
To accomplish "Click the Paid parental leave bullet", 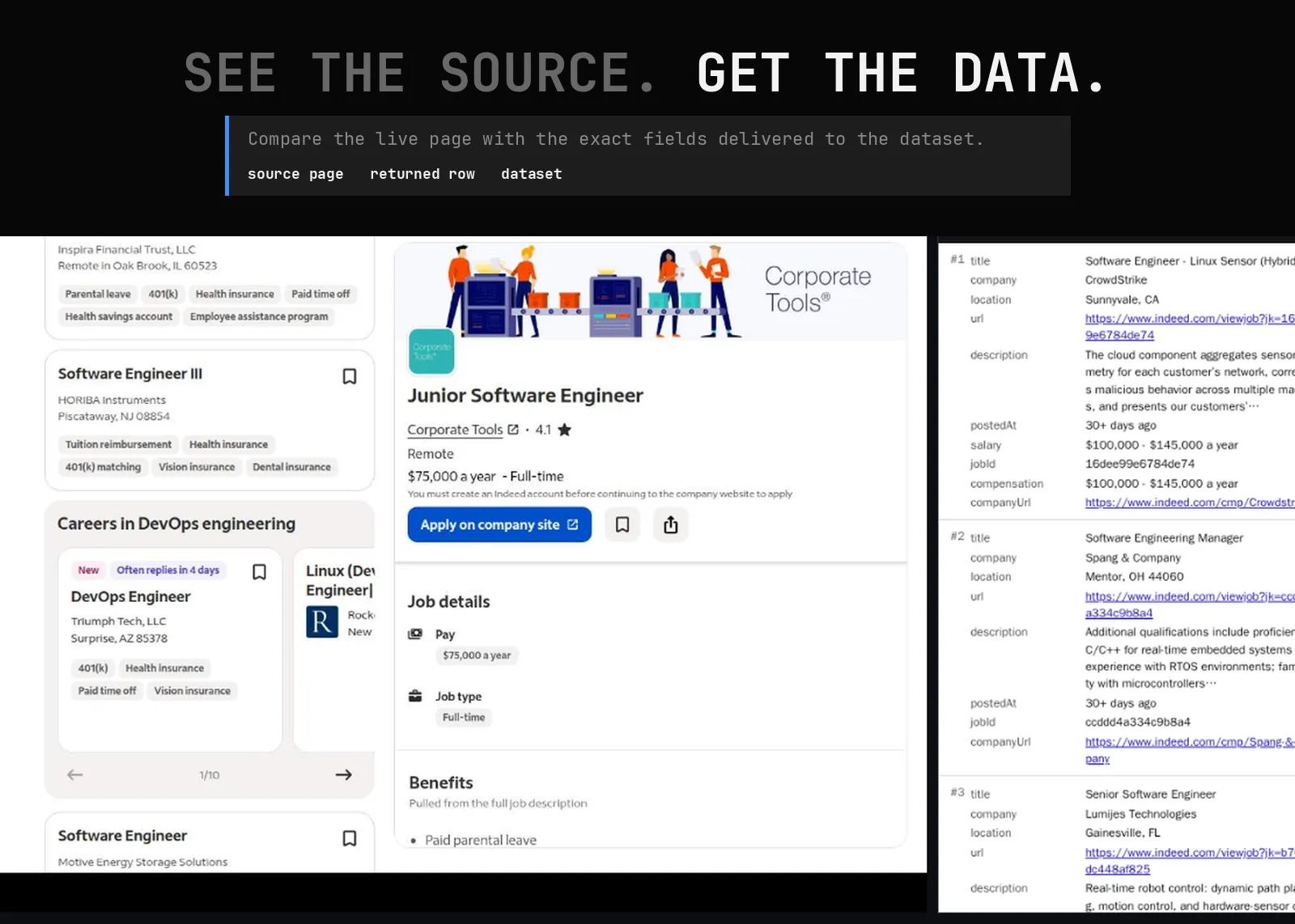I will click(481, 840).
